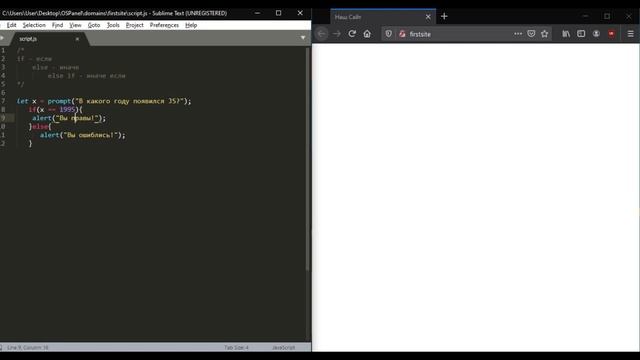Viewport: 640px width, 360px height.
Task: Click the Firefox forward arrow
Action: click(x=337, y=34)
